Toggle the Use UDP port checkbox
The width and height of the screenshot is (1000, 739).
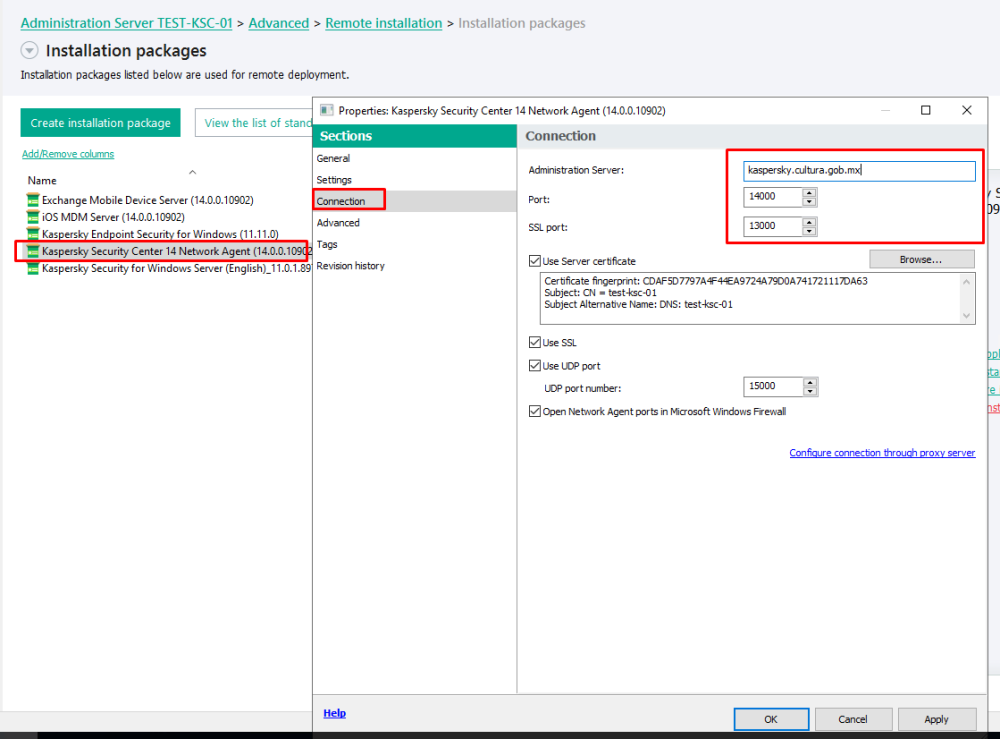tap(535, 365)
